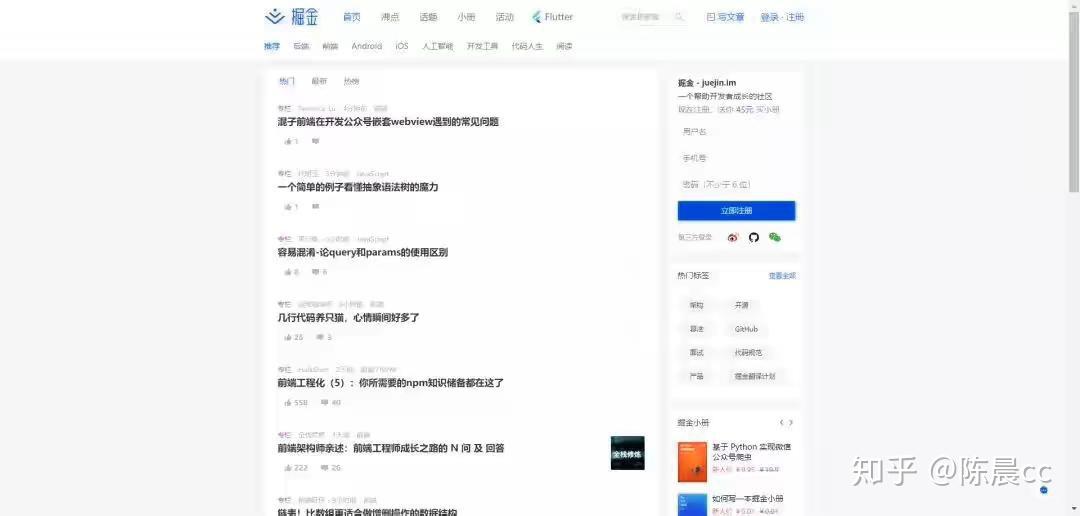Image resolution: width=1080 pixels, height=516 pixels.
Task: Click the search magnifier icon
Action: 679,17
